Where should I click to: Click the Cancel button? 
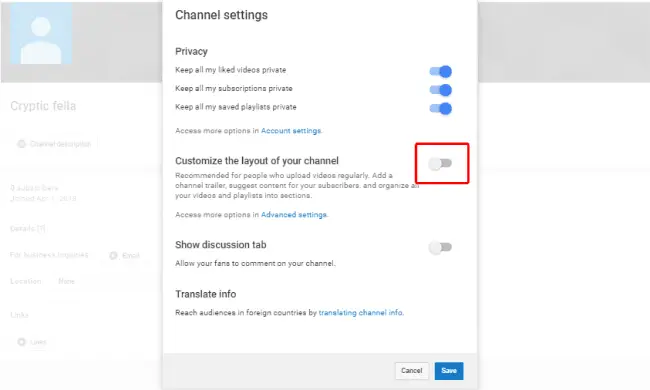pos(412,371)
